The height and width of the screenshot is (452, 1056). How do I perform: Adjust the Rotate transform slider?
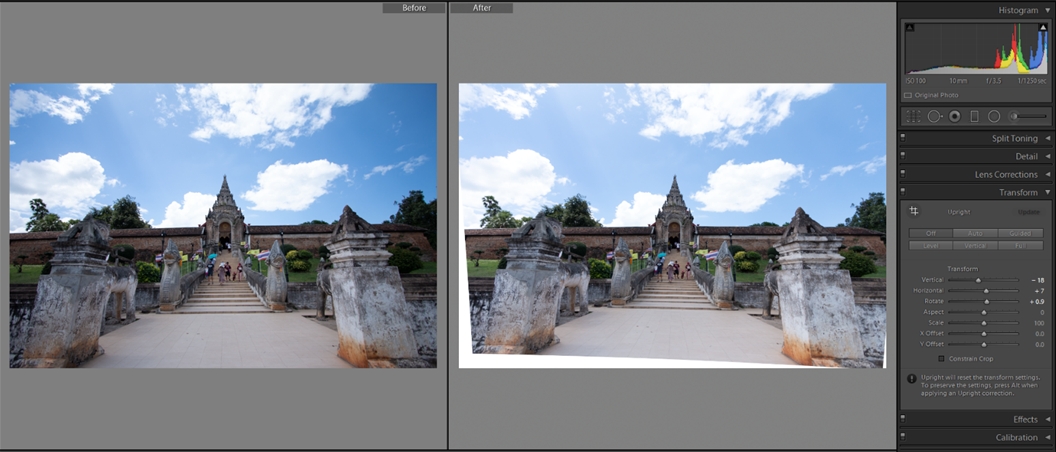point(985,301)
